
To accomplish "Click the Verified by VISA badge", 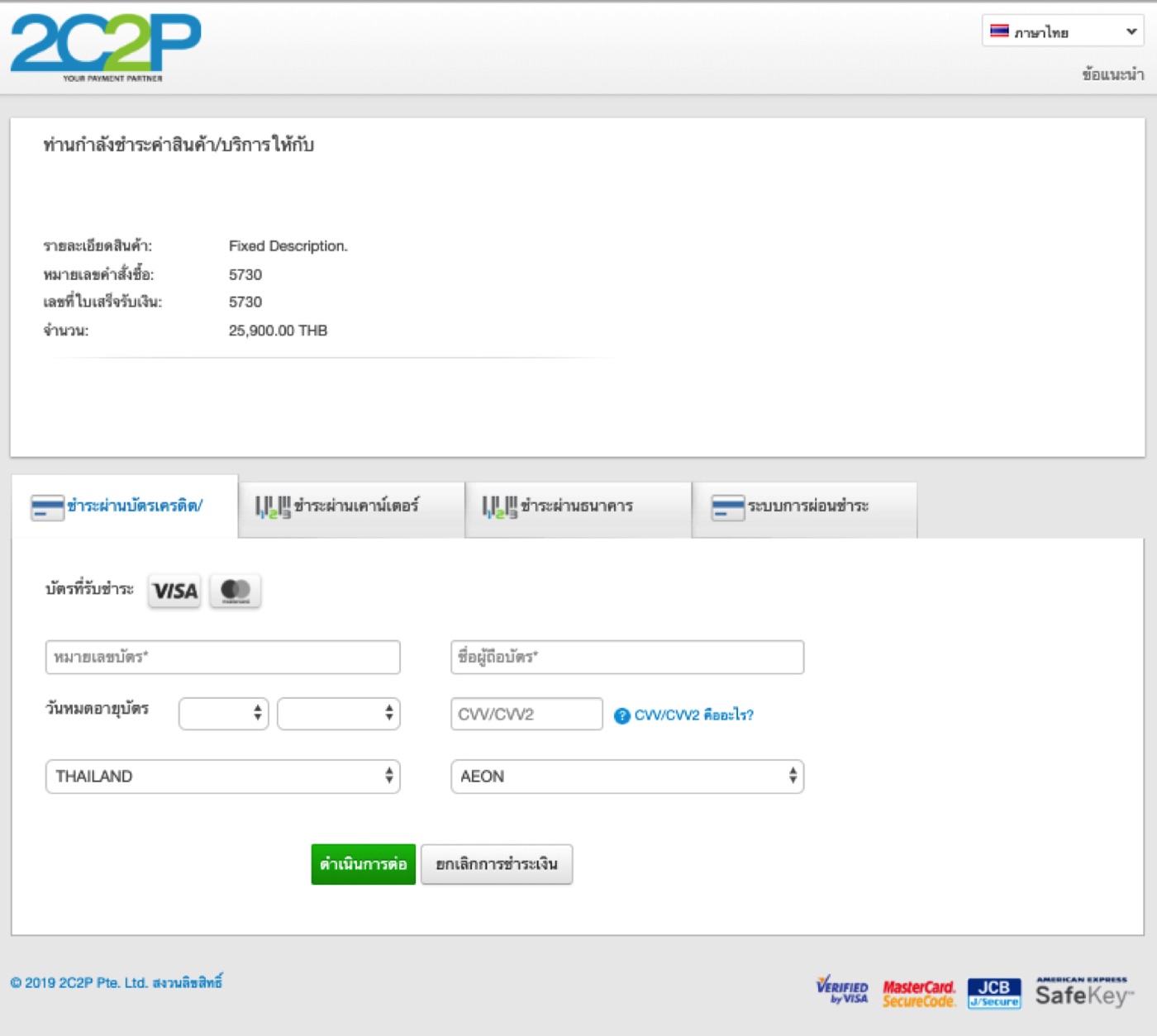I will click(842, 991).
